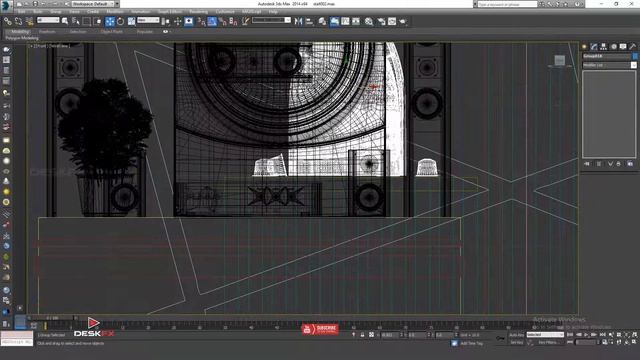Open the Modifiers menu
Viewport: 640px width, 360px height.
point(115,12)
